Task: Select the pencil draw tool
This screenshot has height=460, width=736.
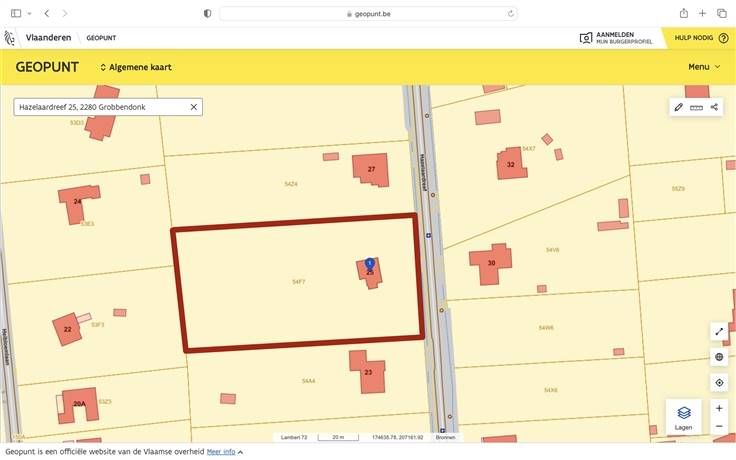Action: click(x=679, y=107)
